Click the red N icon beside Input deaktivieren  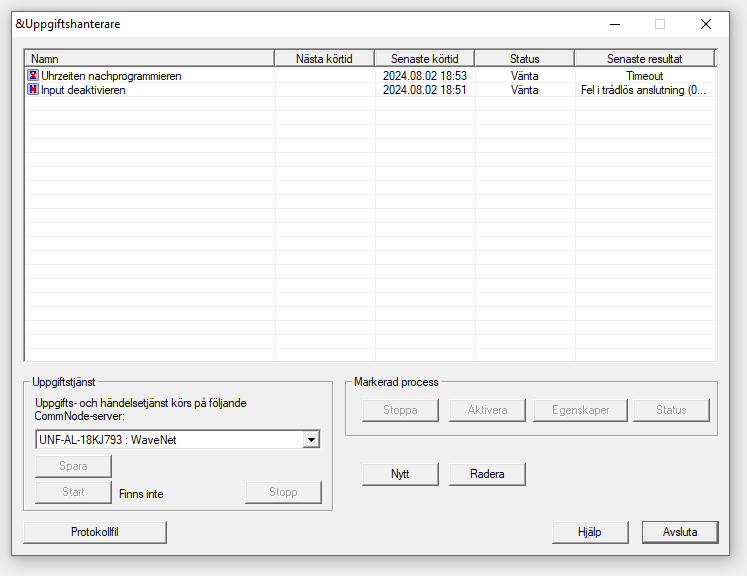pos(33,90)
